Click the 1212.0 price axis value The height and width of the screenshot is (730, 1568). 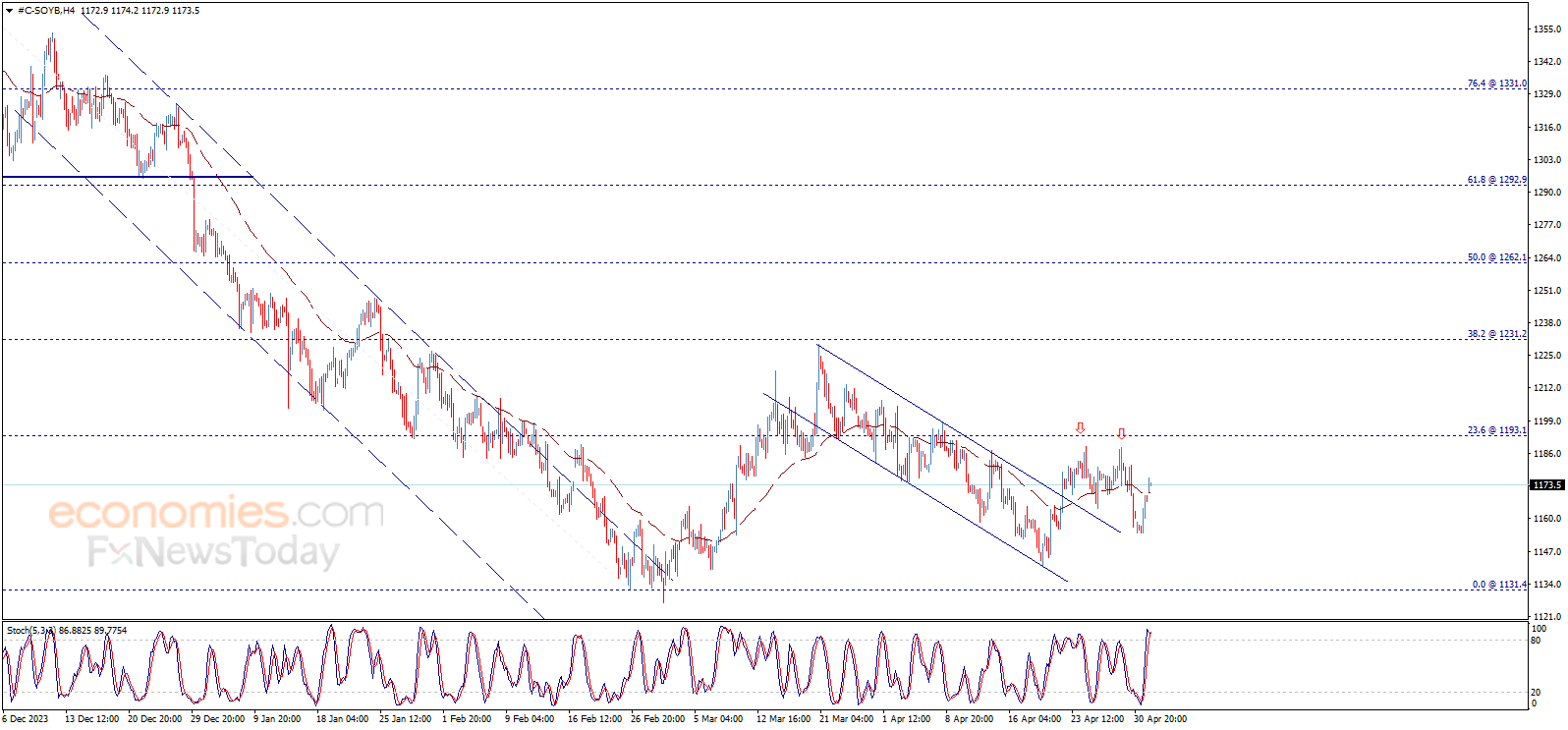(1547, 388)
